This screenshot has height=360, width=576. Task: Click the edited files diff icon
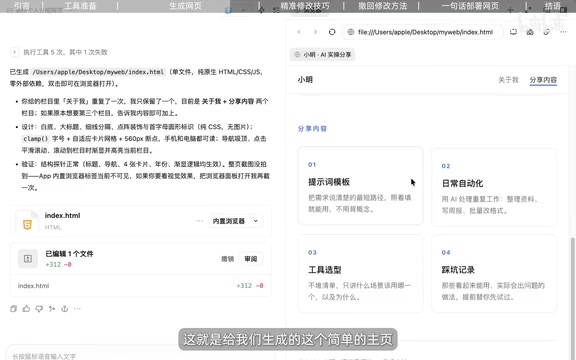click(x=28, y=259)
